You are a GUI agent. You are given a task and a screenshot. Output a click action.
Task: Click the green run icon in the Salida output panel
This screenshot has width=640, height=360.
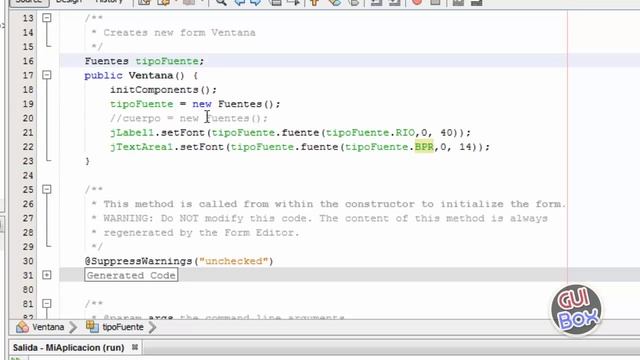coord(17,358)
